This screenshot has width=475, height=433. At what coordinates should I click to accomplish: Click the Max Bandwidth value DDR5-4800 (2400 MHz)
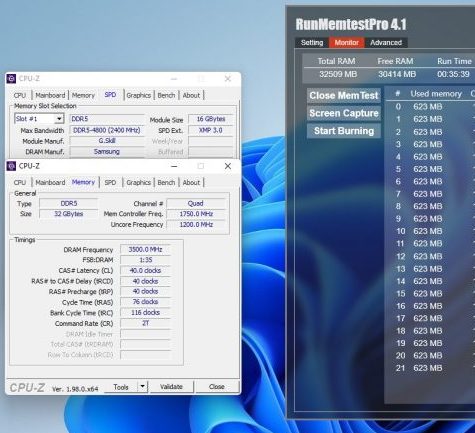(107, 130)
